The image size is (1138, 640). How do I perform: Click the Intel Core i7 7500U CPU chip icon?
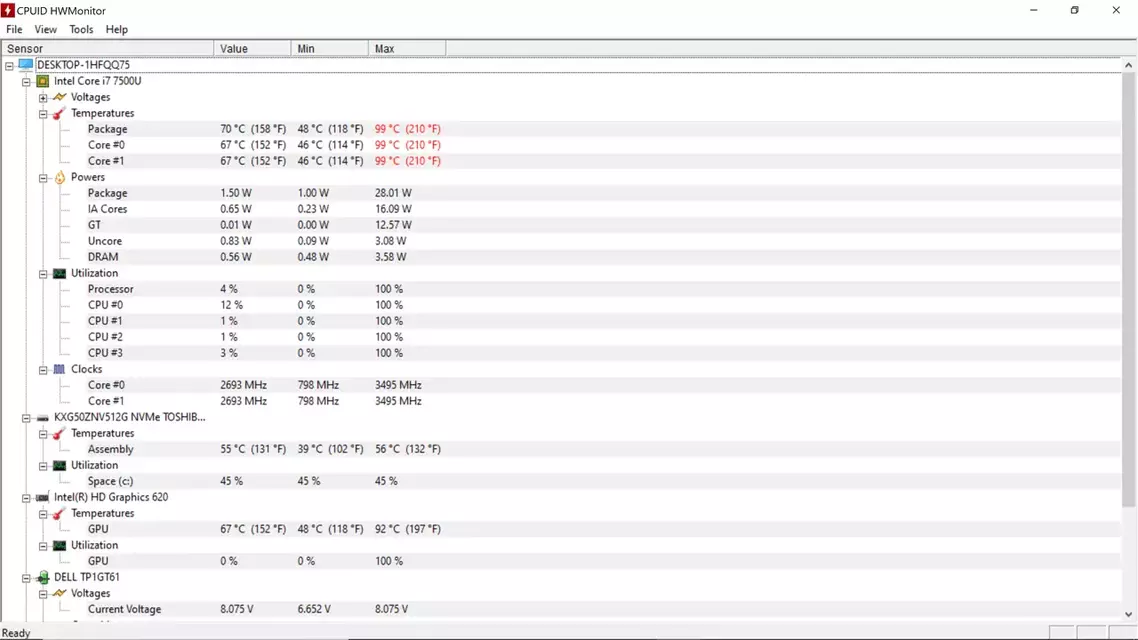[43, 81]
